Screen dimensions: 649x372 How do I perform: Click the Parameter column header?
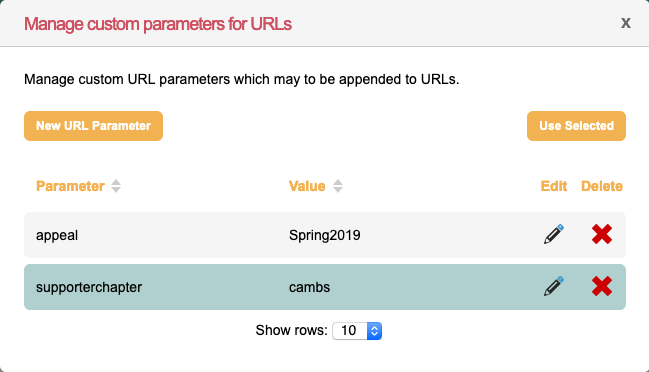point(70,186)
